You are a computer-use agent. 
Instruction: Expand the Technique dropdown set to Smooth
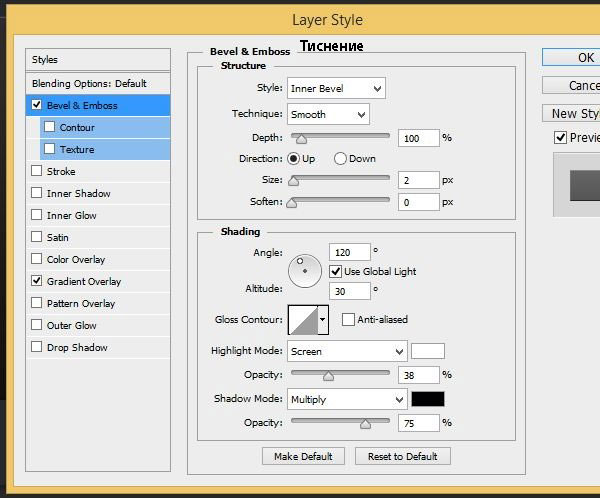pos(328,114)
